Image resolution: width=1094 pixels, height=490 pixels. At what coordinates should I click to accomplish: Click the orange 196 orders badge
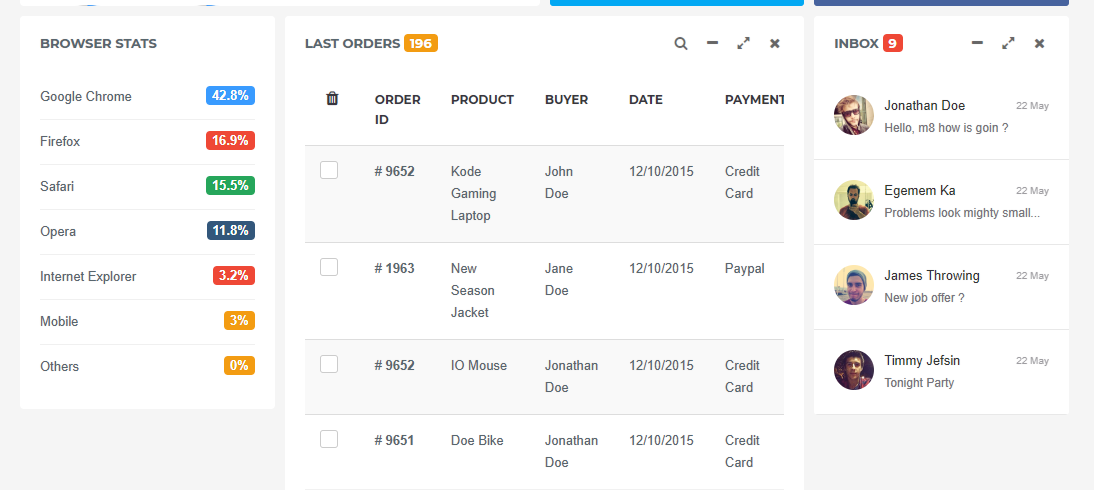(x=421, y=44)
